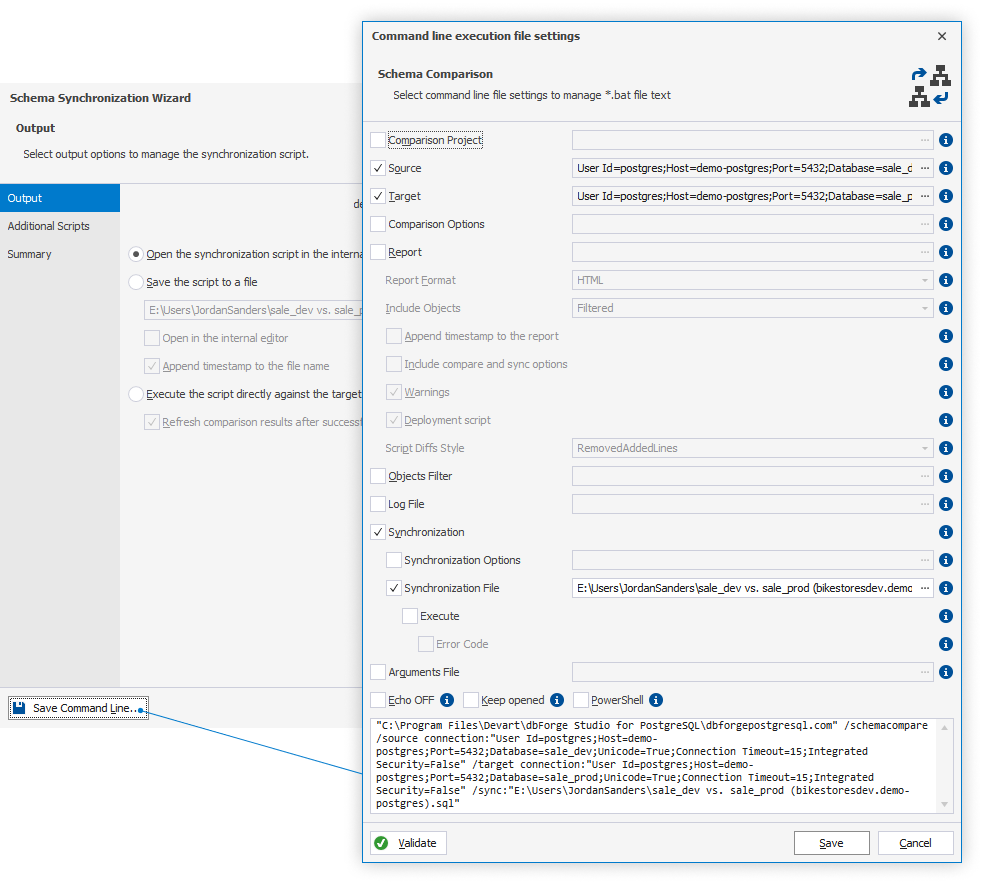Choose Save the script to a file
Image resolution: width=1000 pixels, height=884 pixels.
point(136,282)
